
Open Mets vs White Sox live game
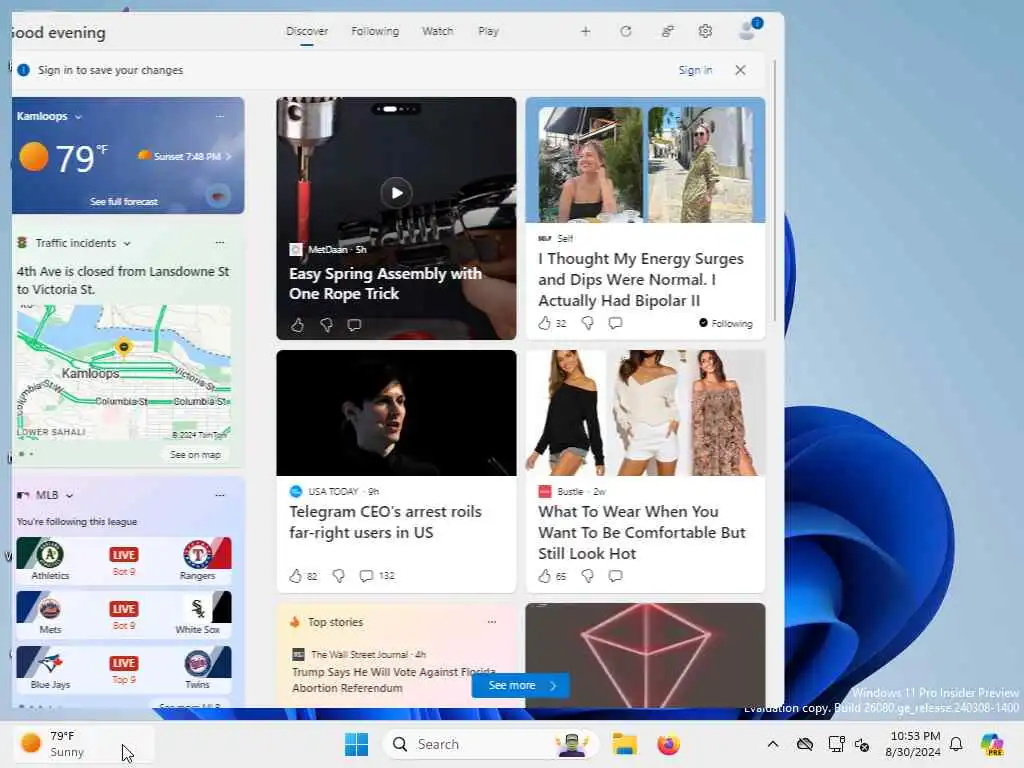click(x=124, y=615)
